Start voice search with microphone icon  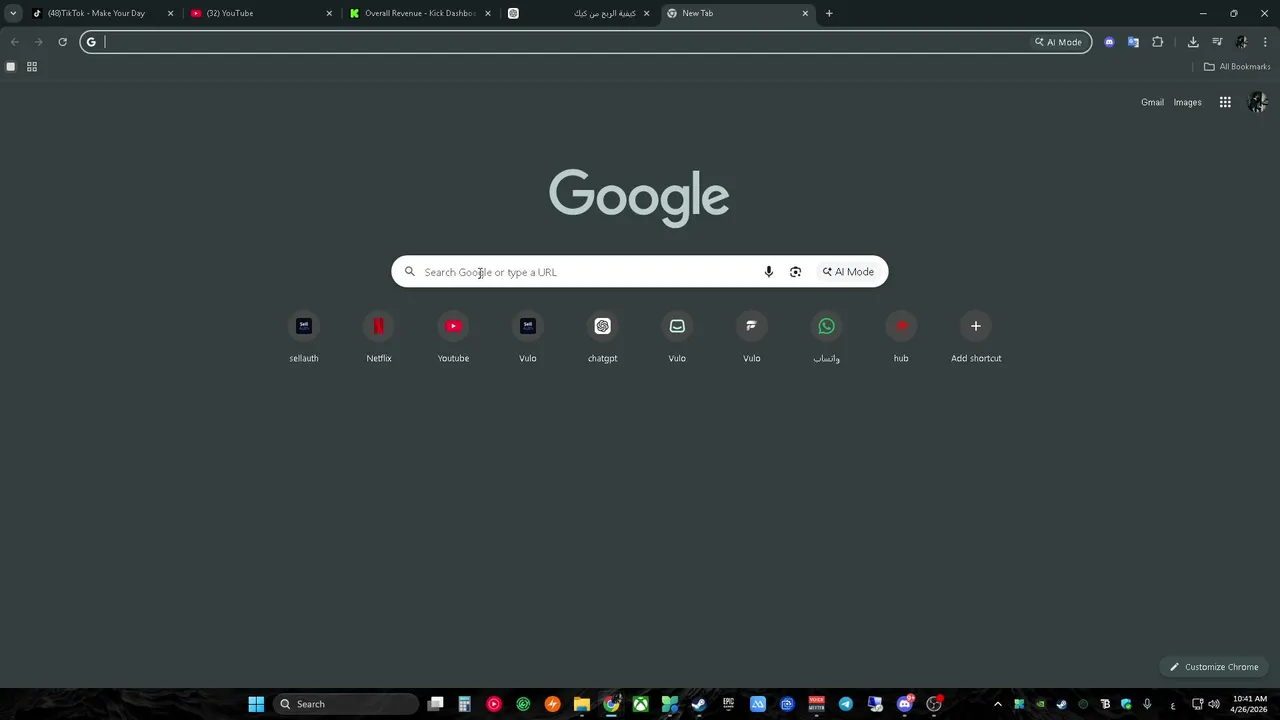click(768, 272)
